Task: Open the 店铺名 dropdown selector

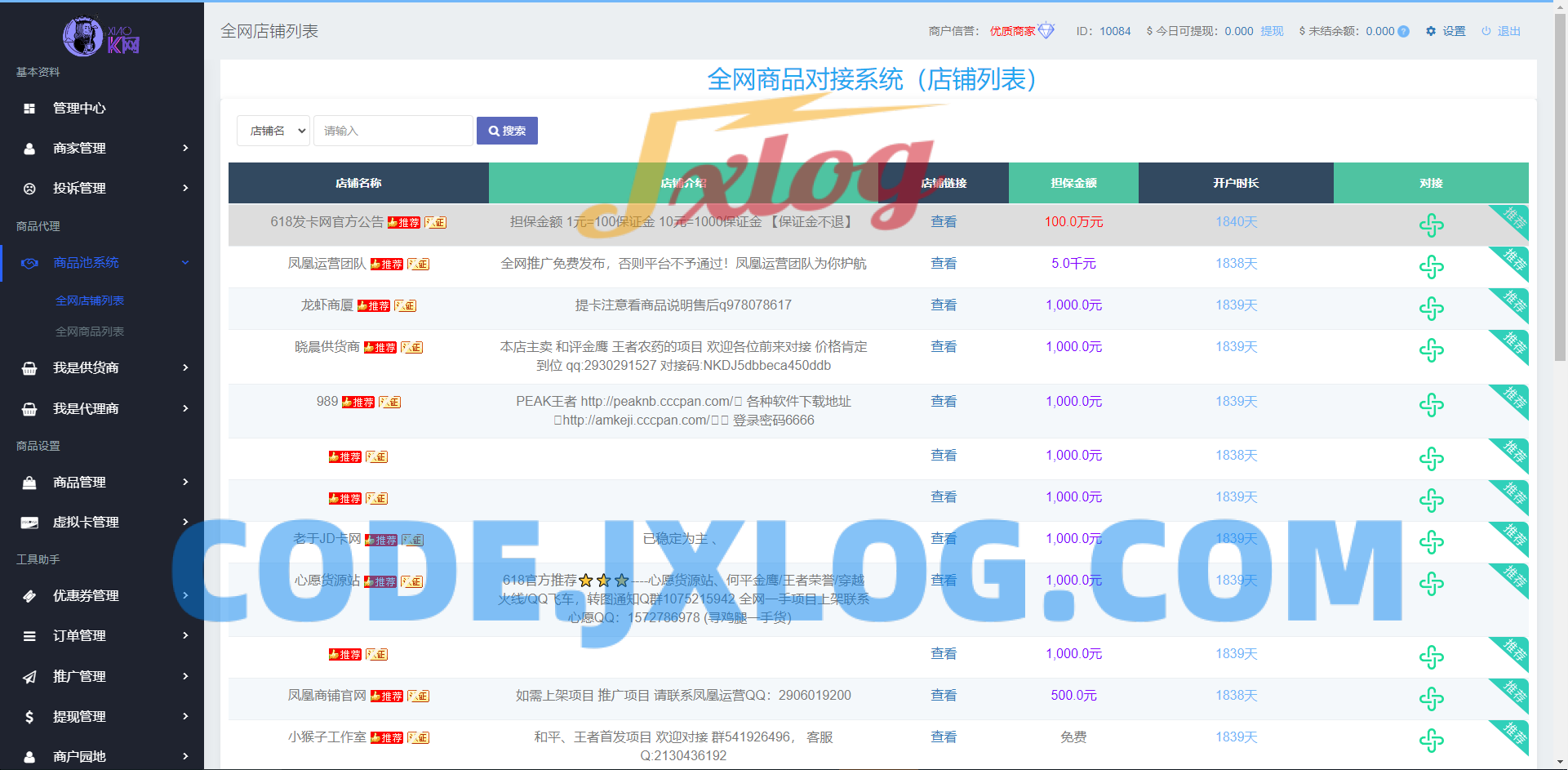Action: point(273,130)
